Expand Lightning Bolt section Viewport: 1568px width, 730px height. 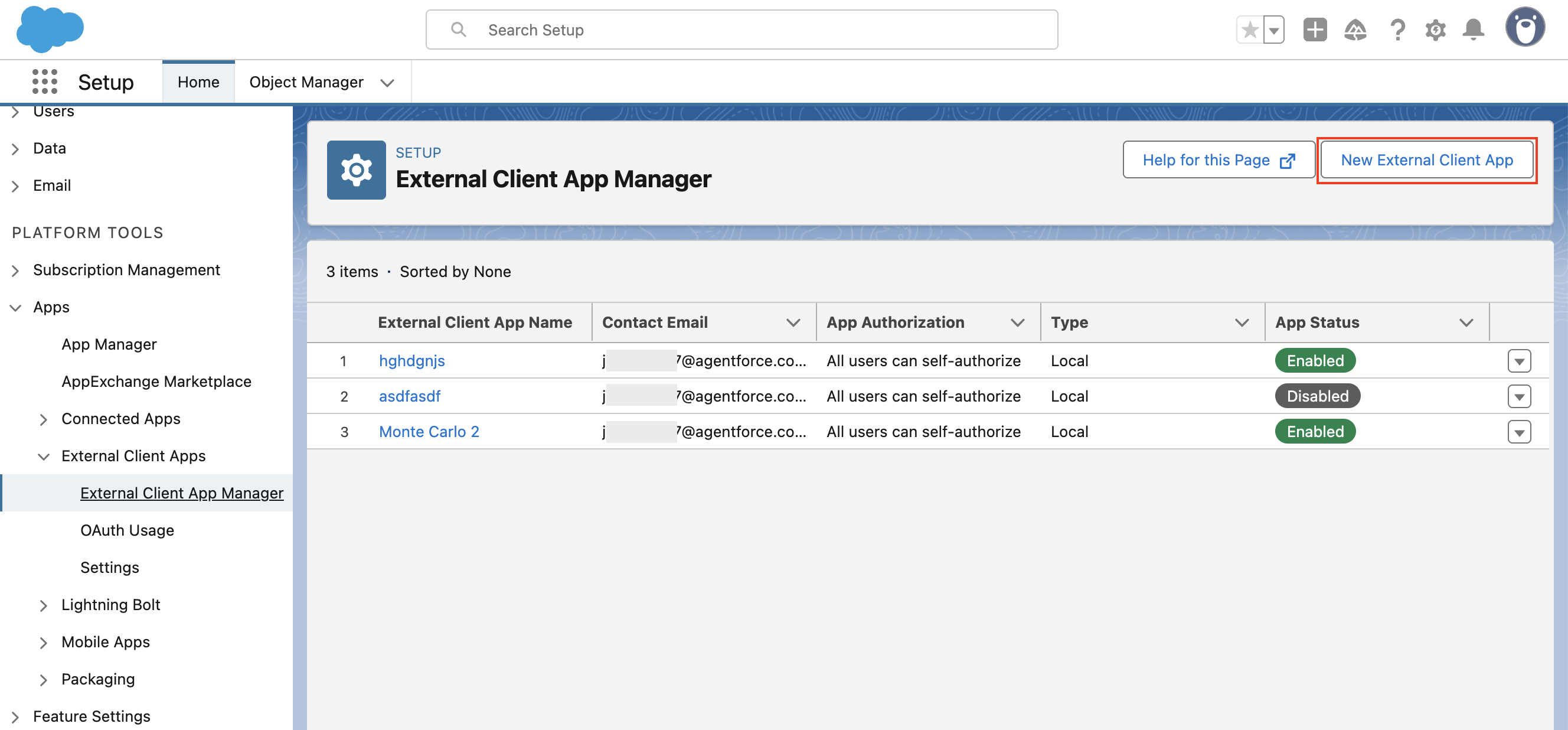pos(43,605)
